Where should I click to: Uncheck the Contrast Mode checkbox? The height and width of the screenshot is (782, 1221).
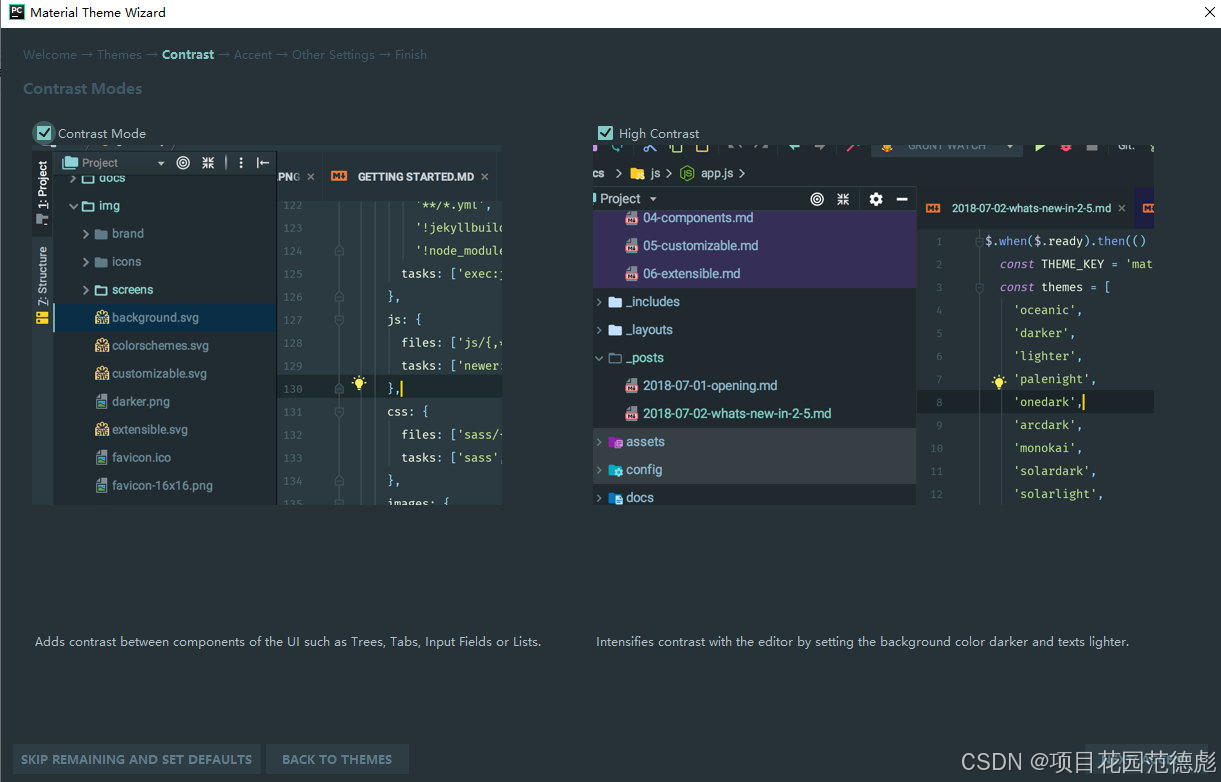[43, 132]
